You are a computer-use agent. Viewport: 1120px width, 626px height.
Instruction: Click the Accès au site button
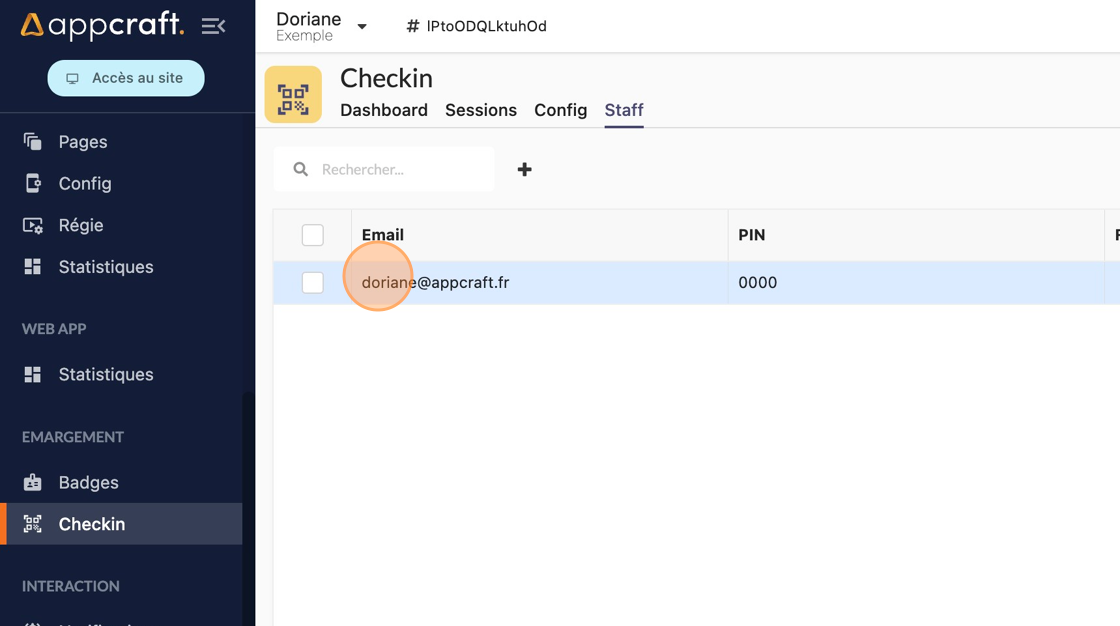point(126,78)
